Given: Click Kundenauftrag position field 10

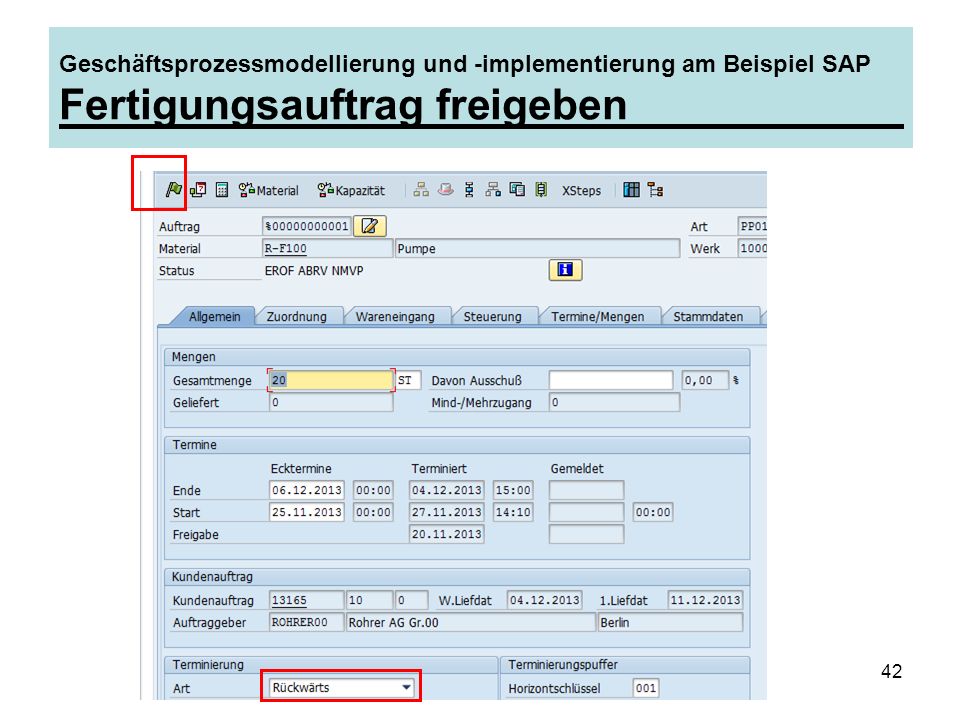Looking at the screenshot, I should click(369, 600).
